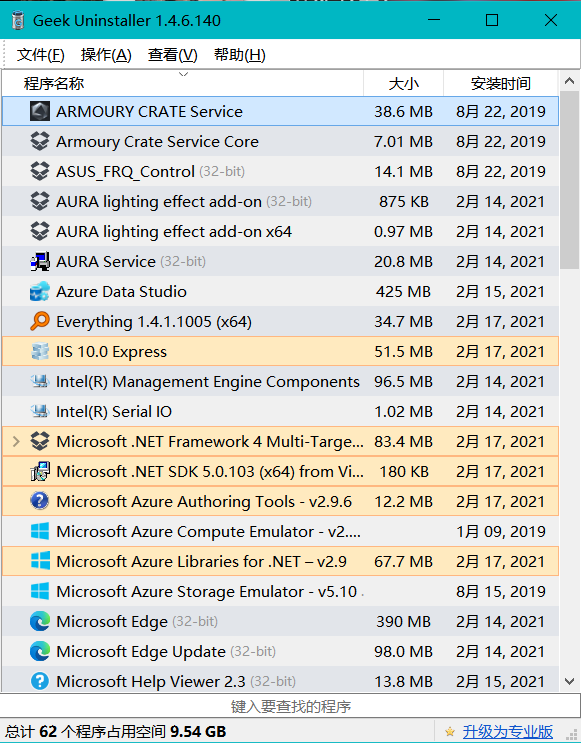Click Geek Uninstaller trash icon in title bar
The height and width of the screenshot is (743, 581).
18,20
